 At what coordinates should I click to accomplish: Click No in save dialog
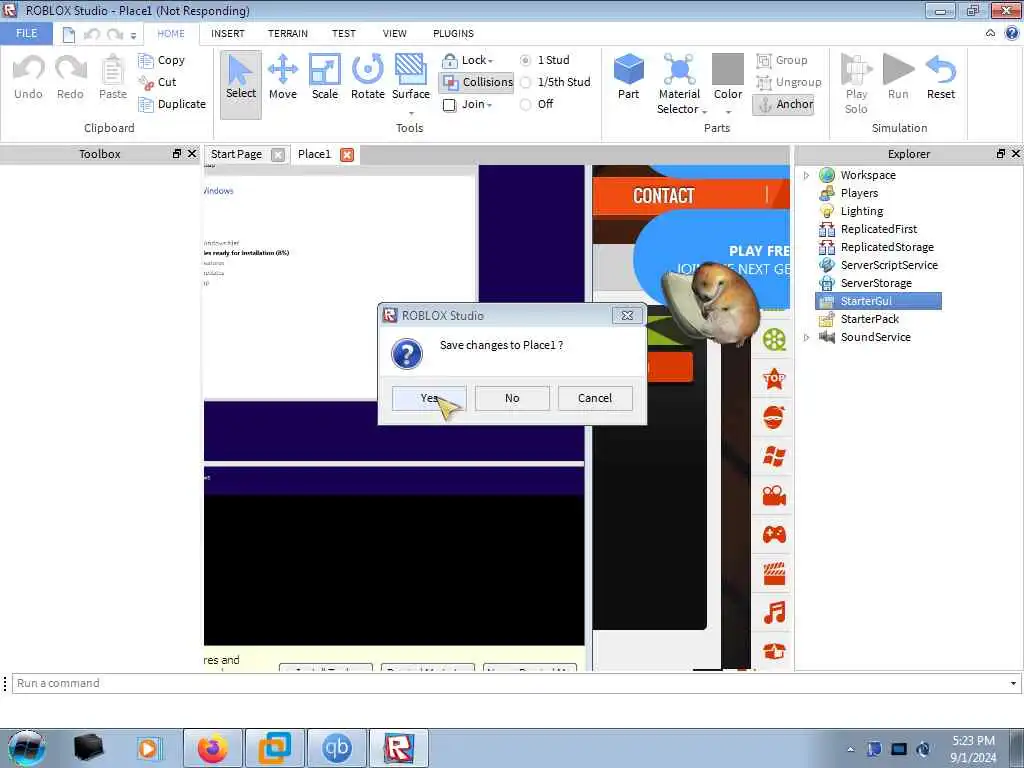tap(512, 398)
